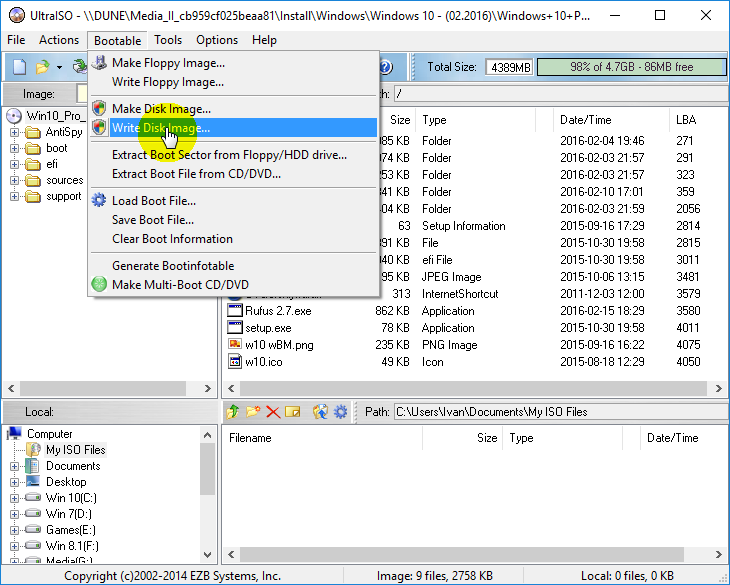Choose Clear Boot Information entry

click(234, 239)
